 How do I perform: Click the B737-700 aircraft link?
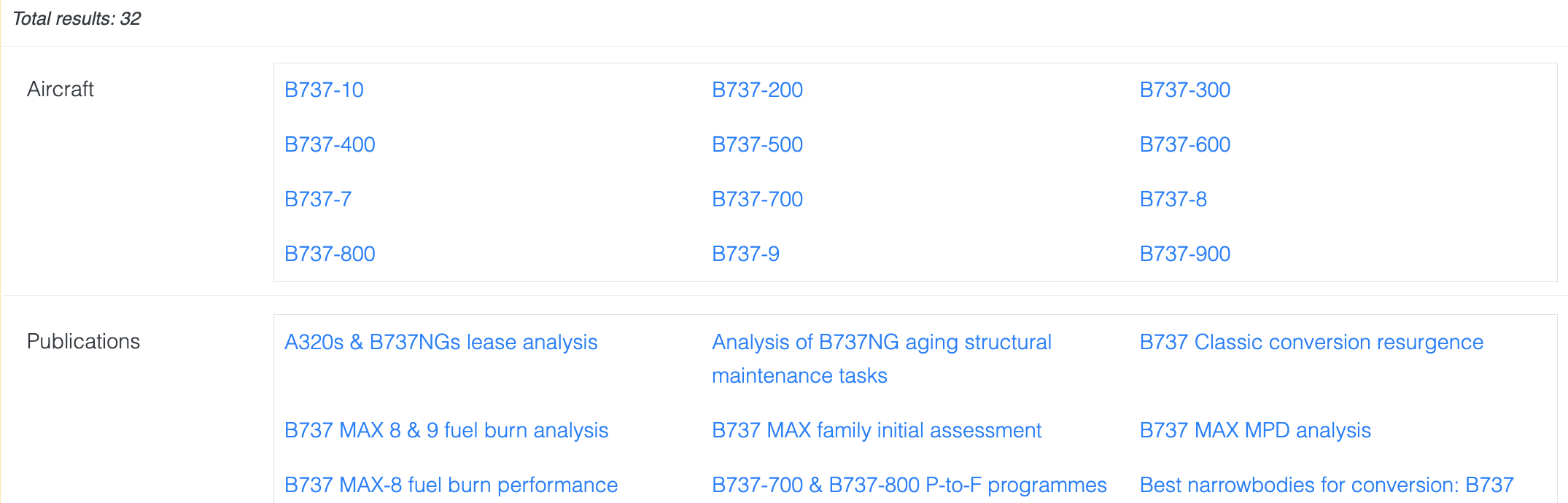tap(757, 199)
